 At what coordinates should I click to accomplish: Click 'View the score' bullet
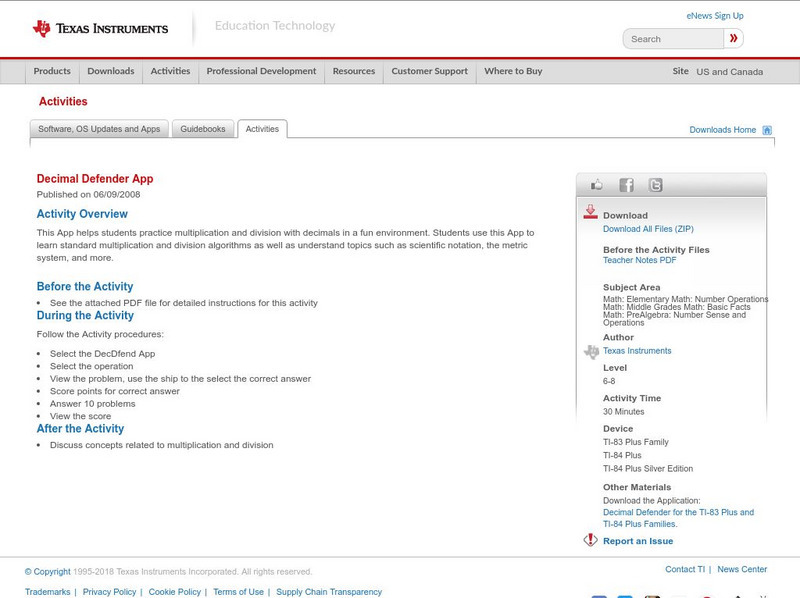81,416
